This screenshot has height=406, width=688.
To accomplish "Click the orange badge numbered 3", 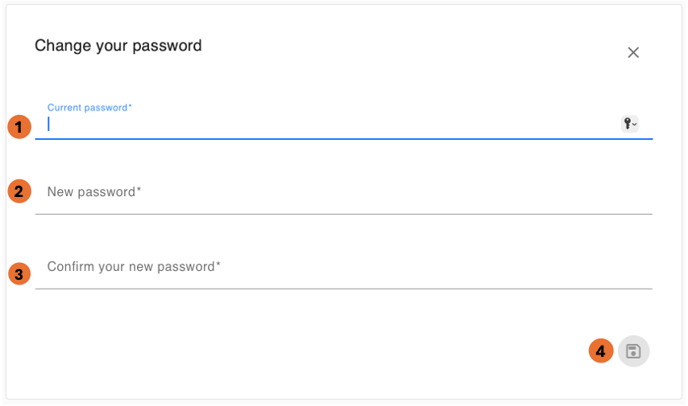I will [19, 272].
